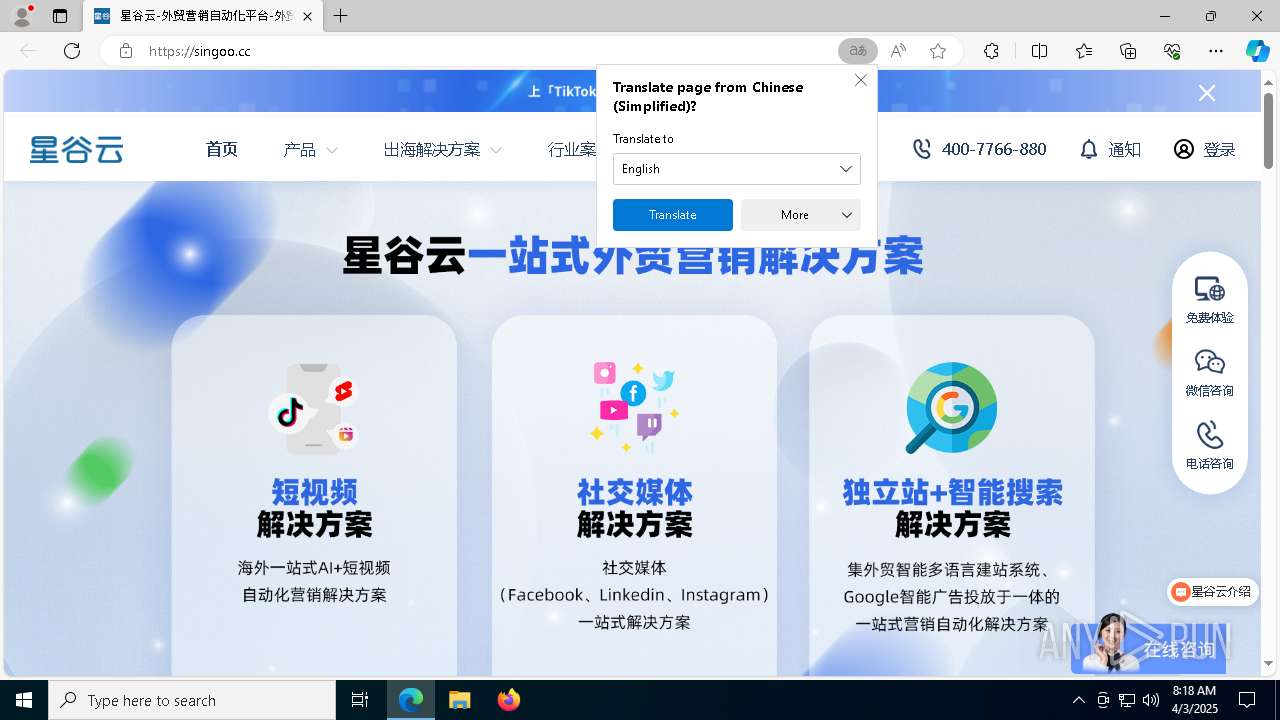Click the 星谷云介绍 button
The height and width of the screenshot is (720, 1280).
tap(1212, 591)
